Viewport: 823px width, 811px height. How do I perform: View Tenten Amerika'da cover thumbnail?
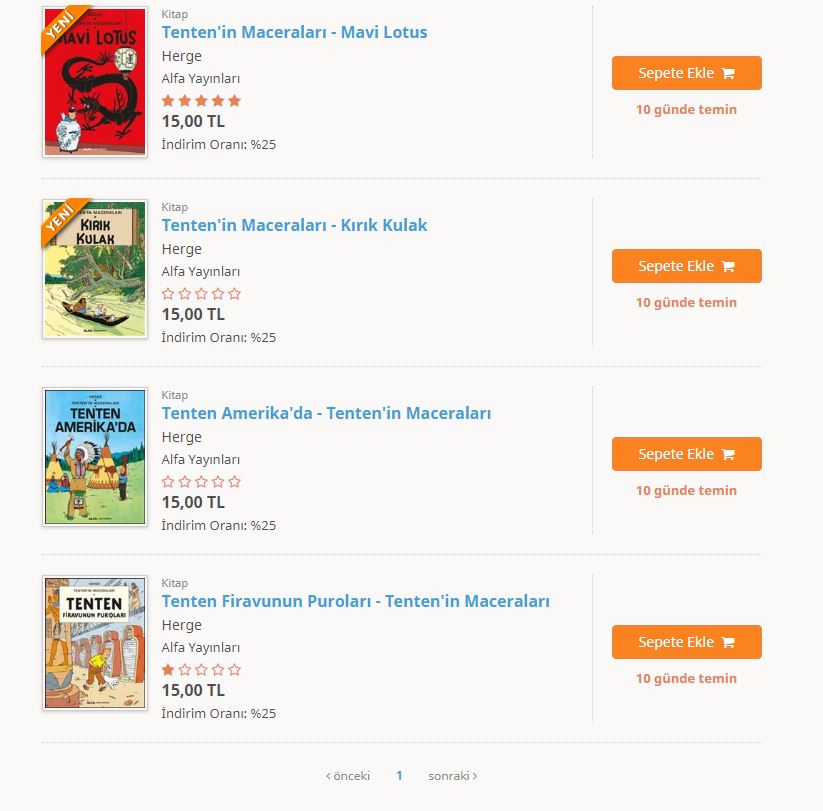95,457
